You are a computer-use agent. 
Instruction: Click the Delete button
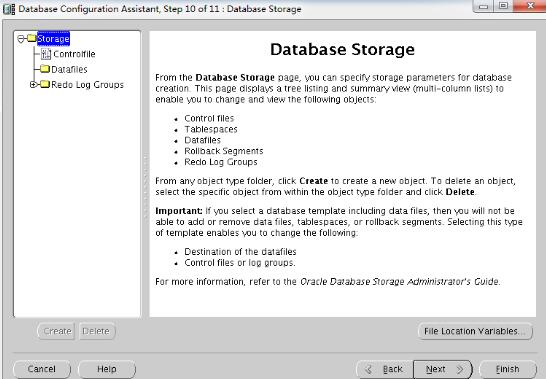point(96,331)
